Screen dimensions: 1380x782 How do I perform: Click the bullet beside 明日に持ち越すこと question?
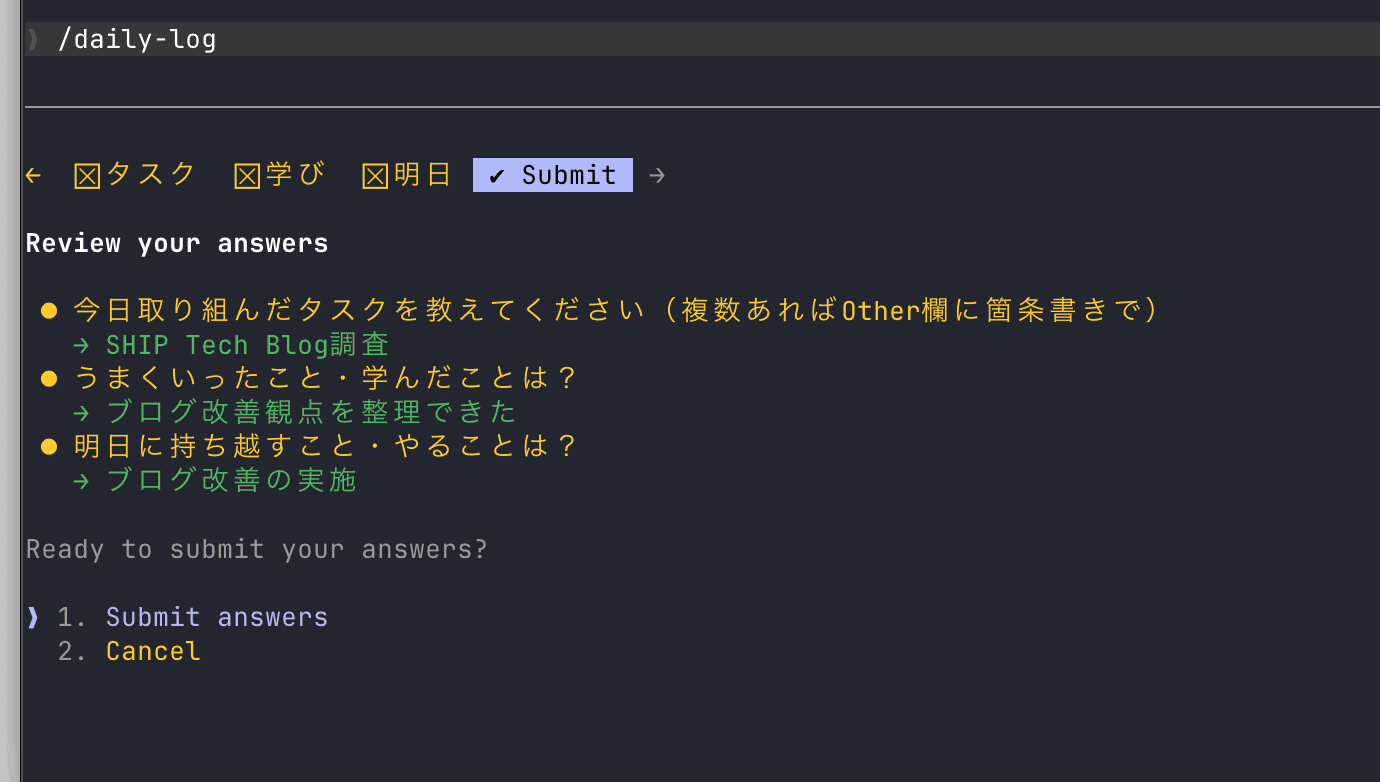pyautogui.click(x=48, y=445)
